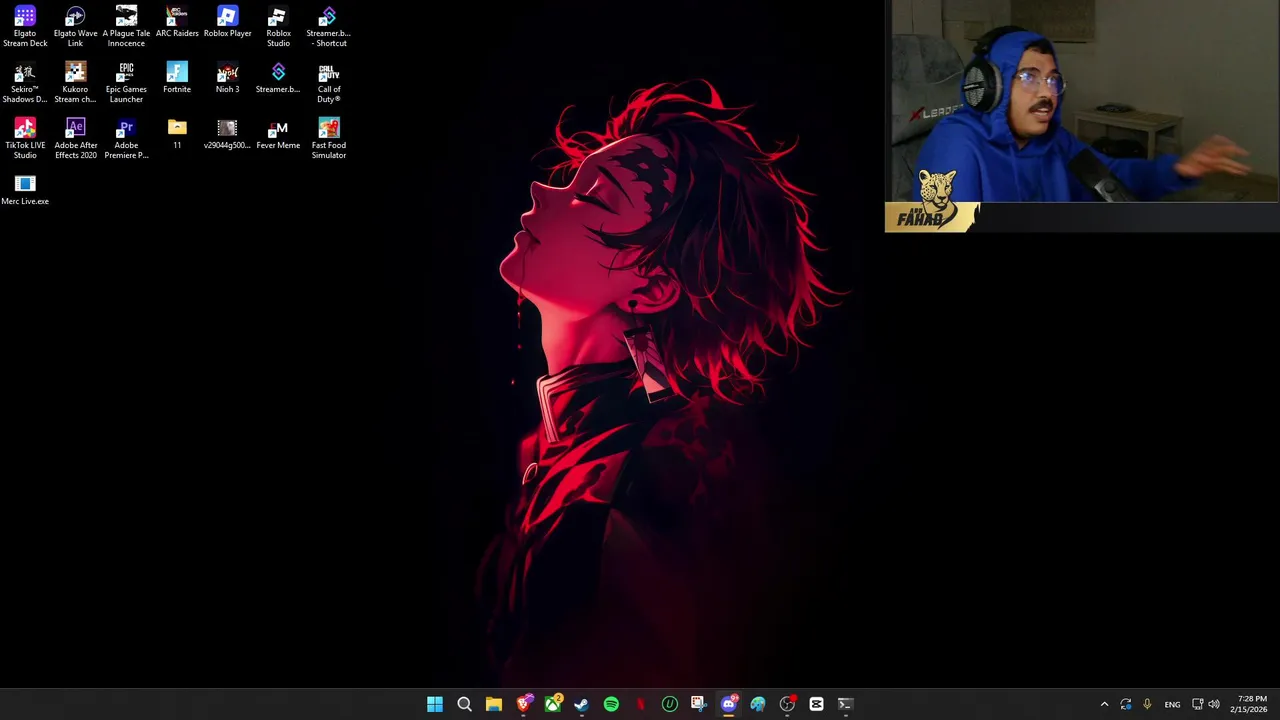Select the folder named 11

[177, 134]
